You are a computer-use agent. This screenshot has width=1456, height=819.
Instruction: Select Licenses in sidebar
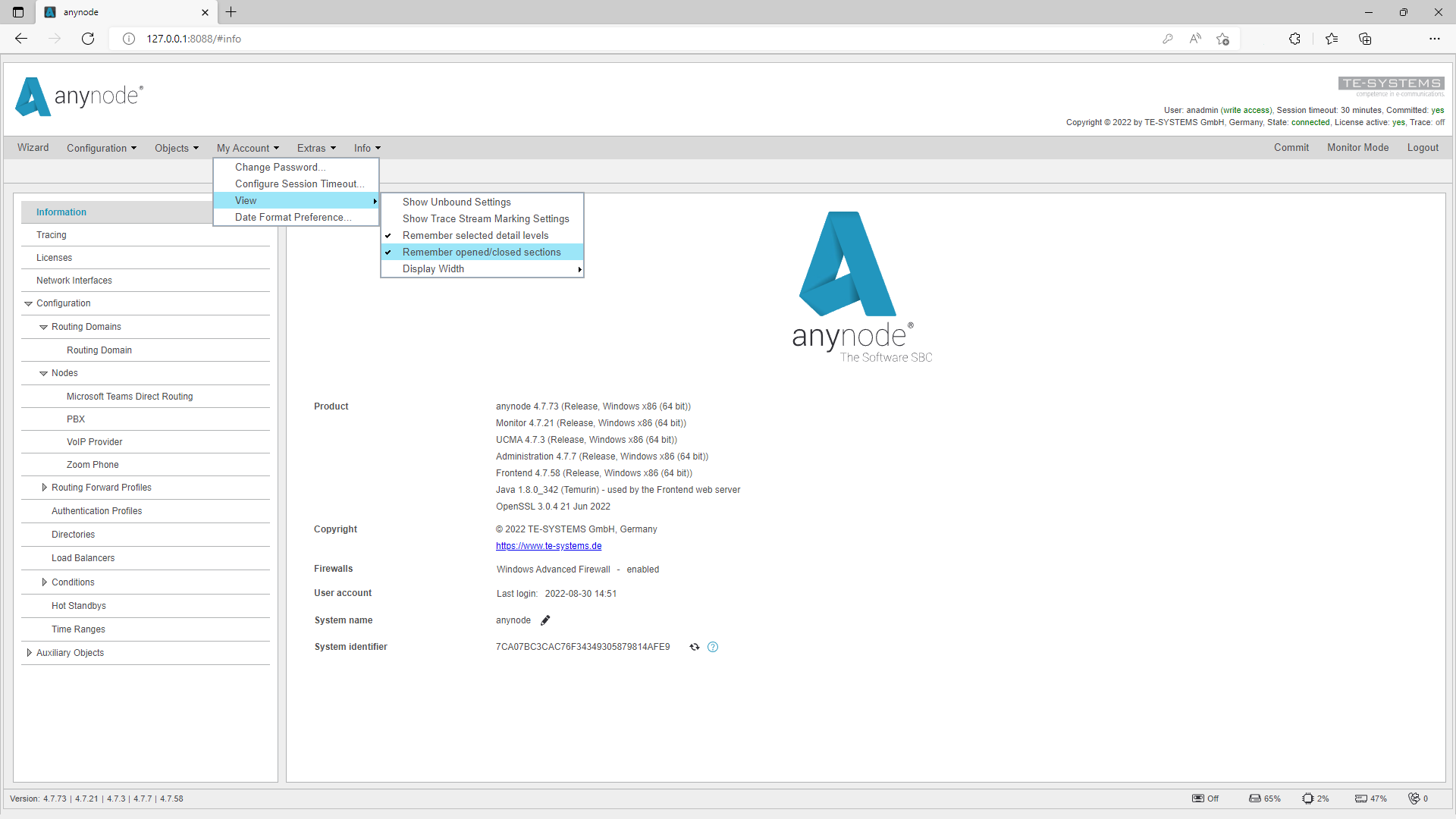[x=146, y=258]
